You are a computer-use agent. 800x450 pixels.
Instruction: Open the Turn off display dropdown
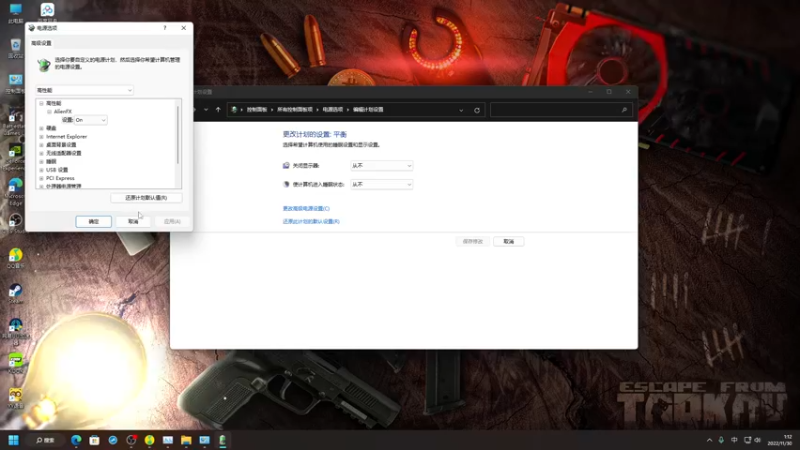pyautogui.click(x=381, y=166)
